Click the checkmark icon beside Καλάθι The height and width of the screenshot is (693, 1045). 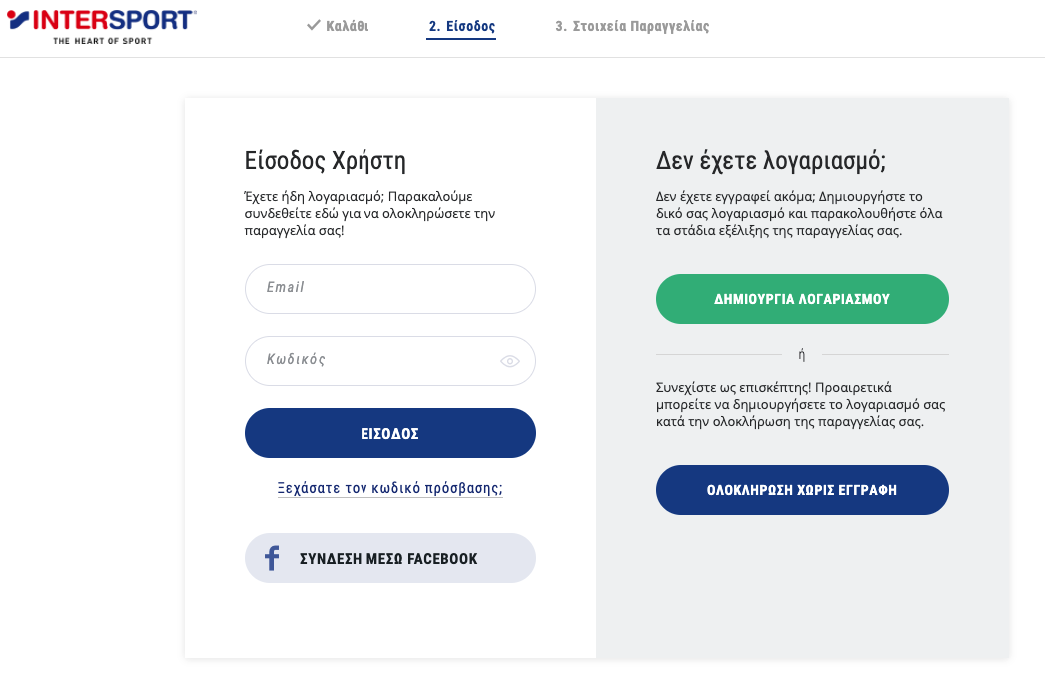(x=314, y=25)
